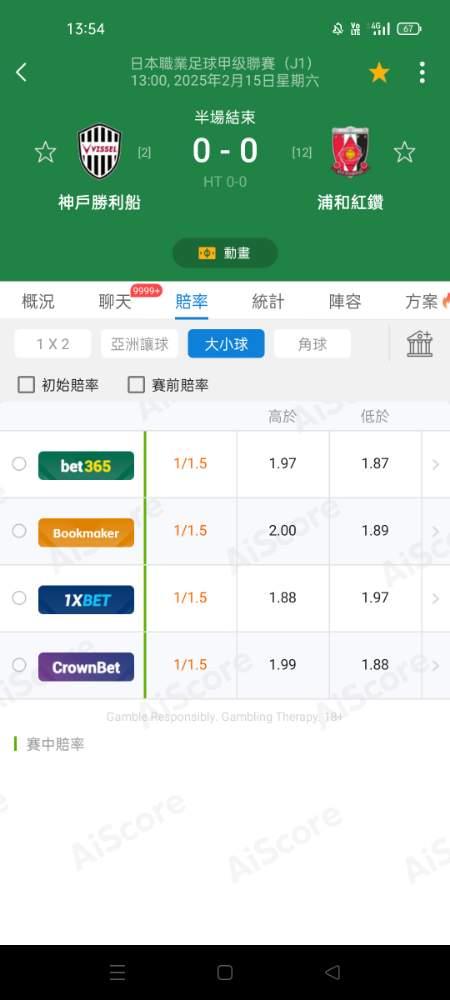This screenshot has height=1000, width=450.
Task: Open Android recent apps navigation button
Action: (x=117, y=972)
